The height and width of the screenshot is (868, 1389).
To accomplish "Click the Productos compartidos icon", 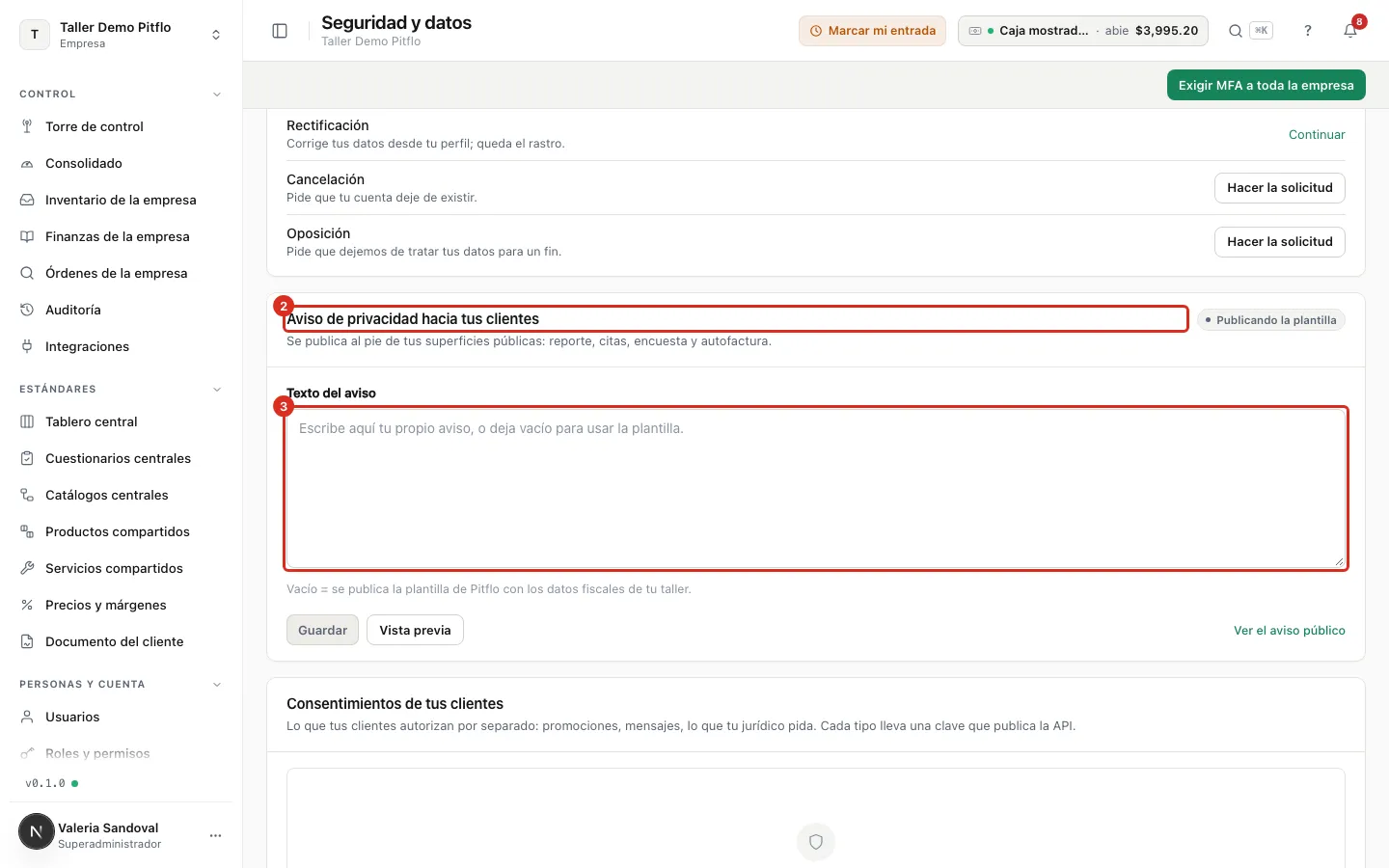I will click(27, 531).
